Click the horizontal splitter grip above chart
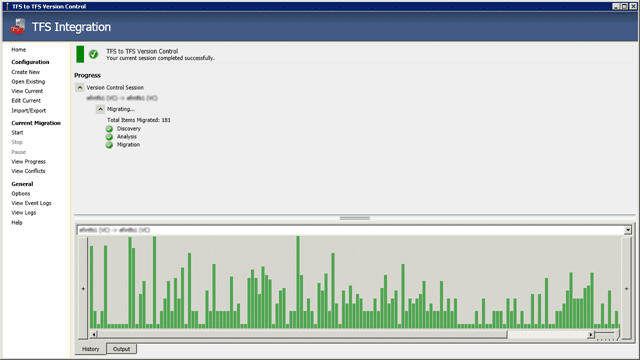 [355, 218]
